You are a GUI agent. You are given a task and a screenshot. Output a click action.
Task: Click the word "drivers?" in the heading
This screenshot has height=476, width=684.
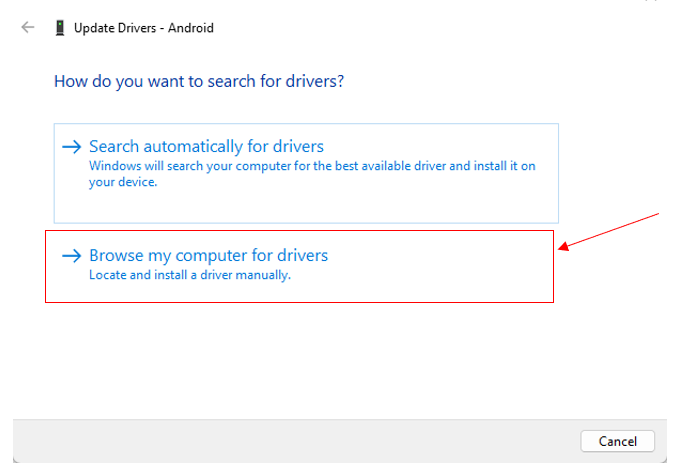click(x=315, y=80)
